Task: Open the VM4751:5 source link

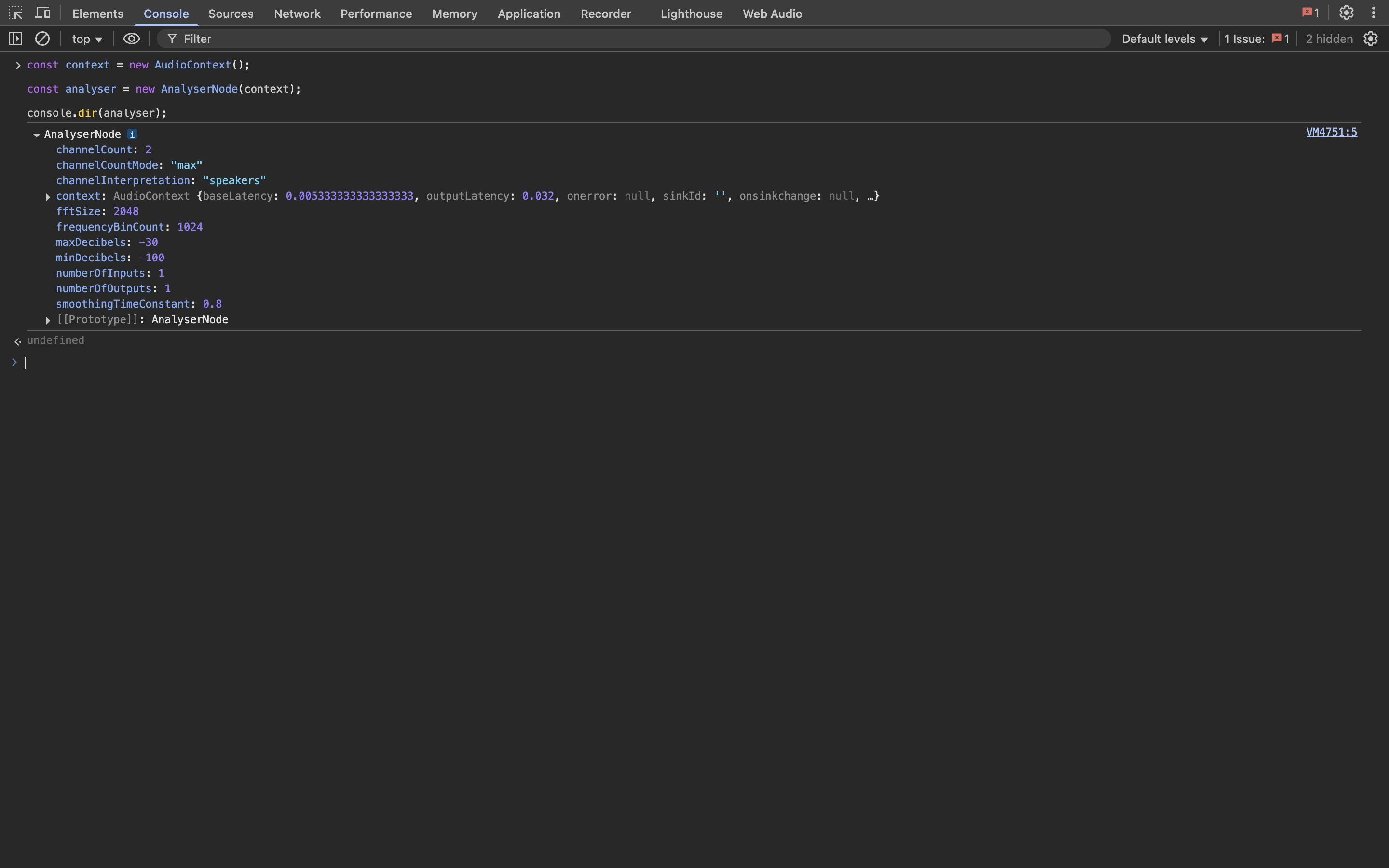Action: pyautogui.click(x=1331, y=132)
